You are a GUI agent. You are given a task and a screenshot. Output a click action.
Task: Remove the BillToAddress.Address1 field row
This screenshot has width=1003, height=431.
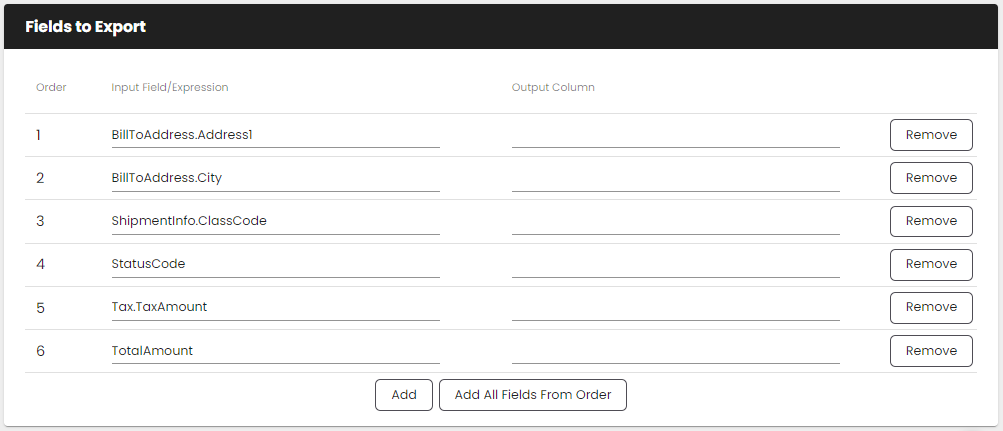coord(930,135)
